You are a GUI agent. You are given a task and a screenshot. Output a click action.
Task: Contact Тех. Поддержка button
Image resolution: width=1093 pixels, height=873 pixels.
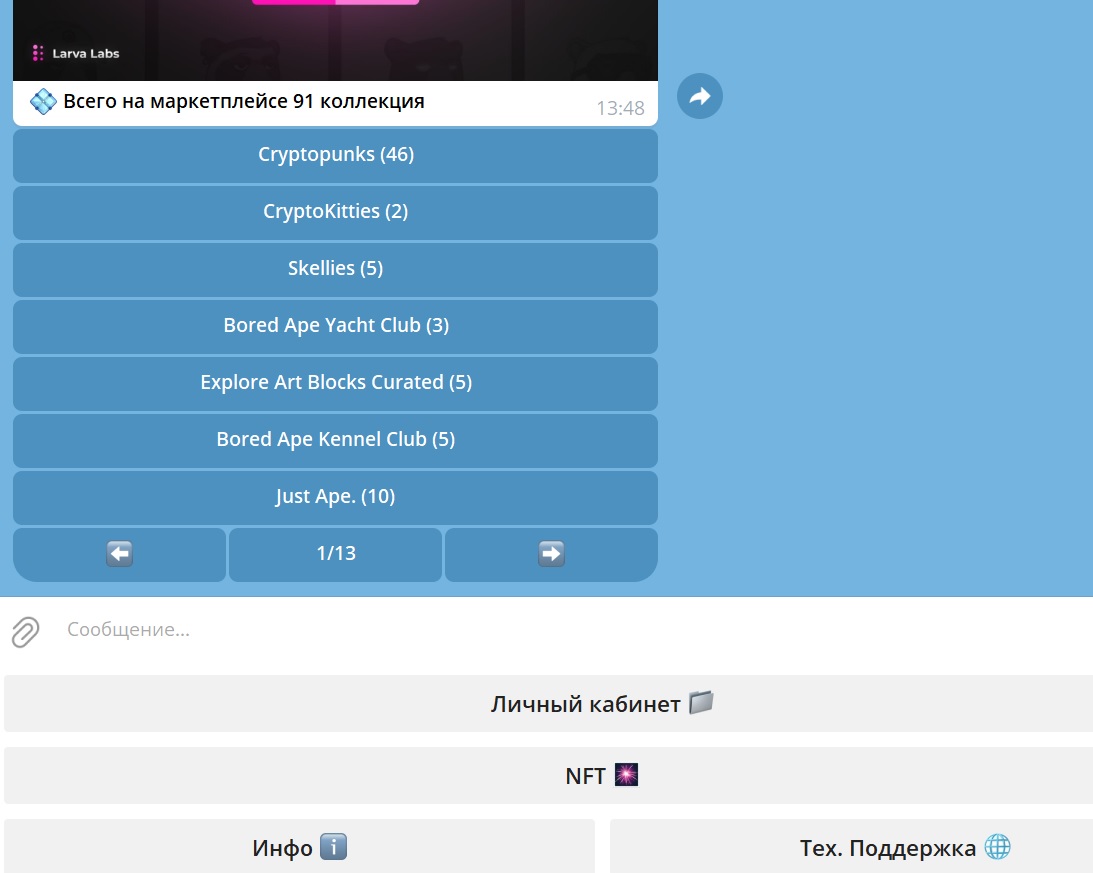(851, 847)
